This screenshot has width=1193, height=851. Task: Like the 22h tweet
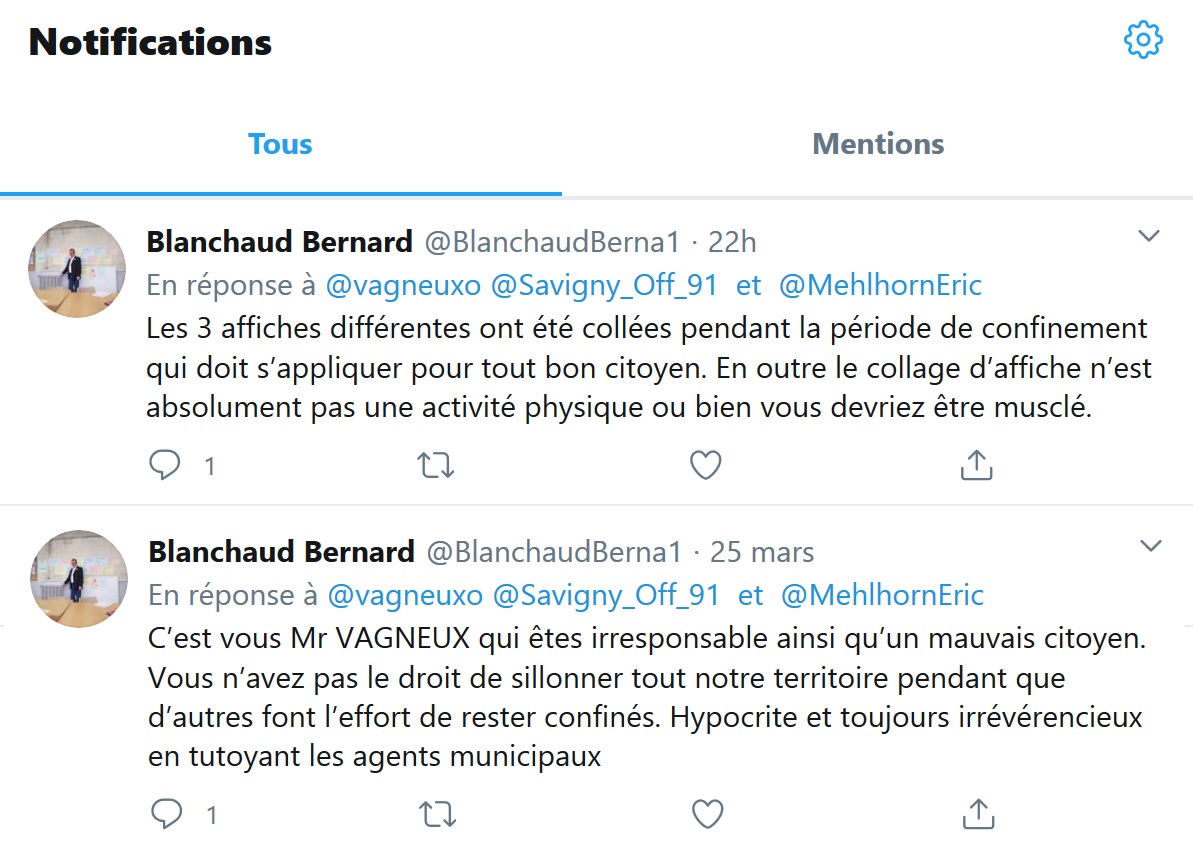[x=706, y=465]
